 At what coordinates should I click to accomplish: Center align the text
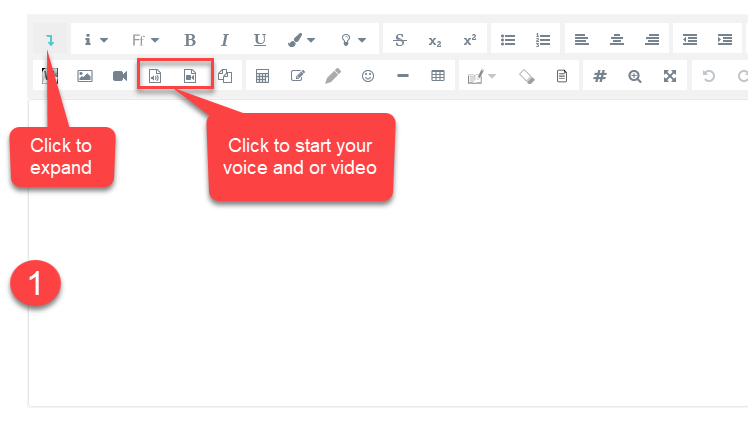[617, 40]
